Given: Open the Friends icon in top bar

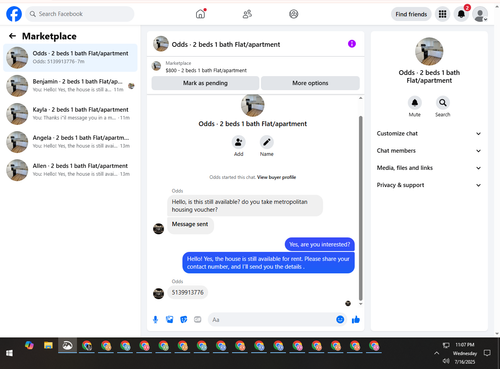Looking at the screenshot, I should [x=247, y=14].
